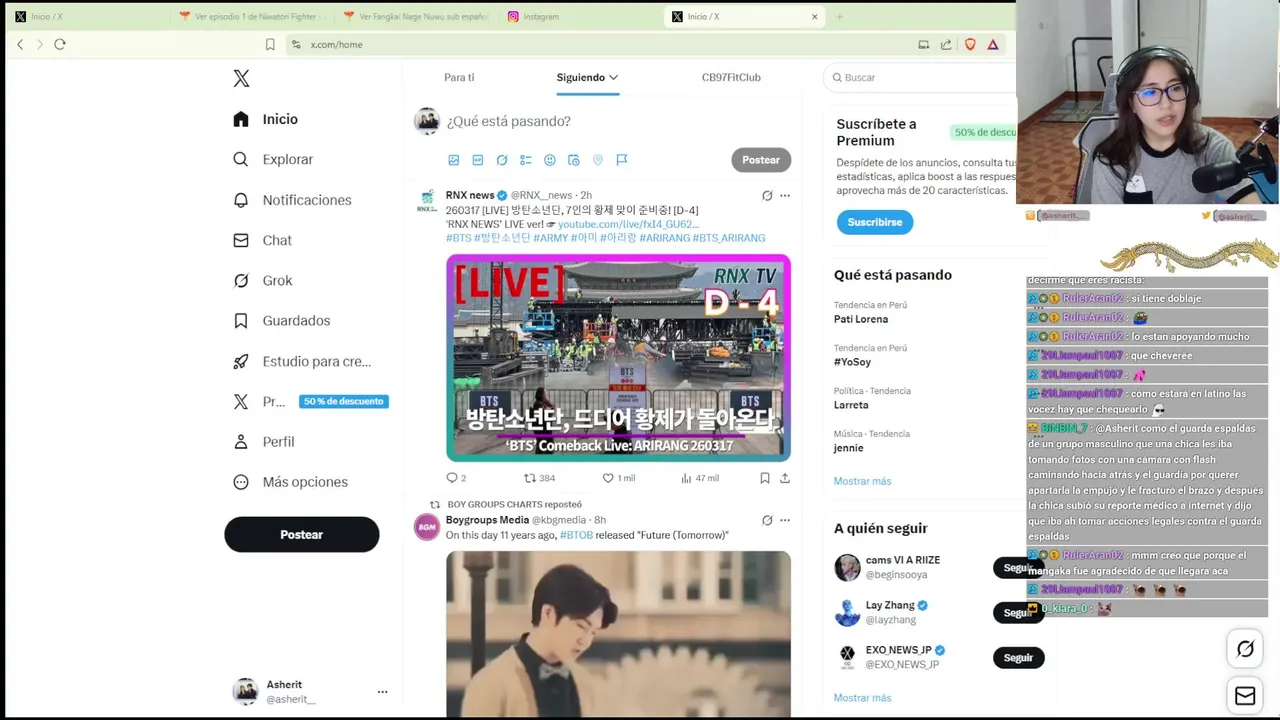Open a new browser tab
Viewport: 1280px width, 720px height.
tap(839, 16)
